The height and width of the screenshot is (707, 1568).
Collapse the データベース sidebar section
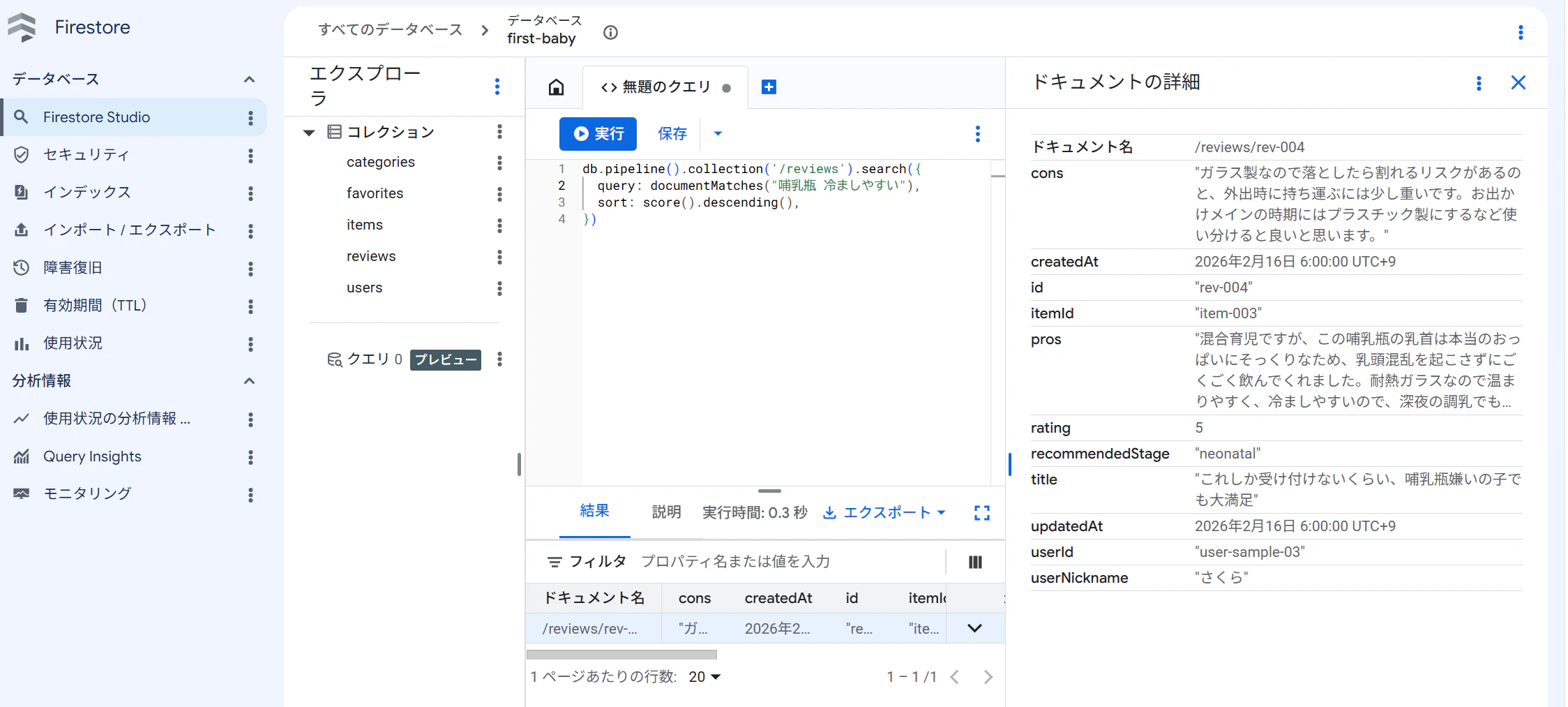[249, 80]
